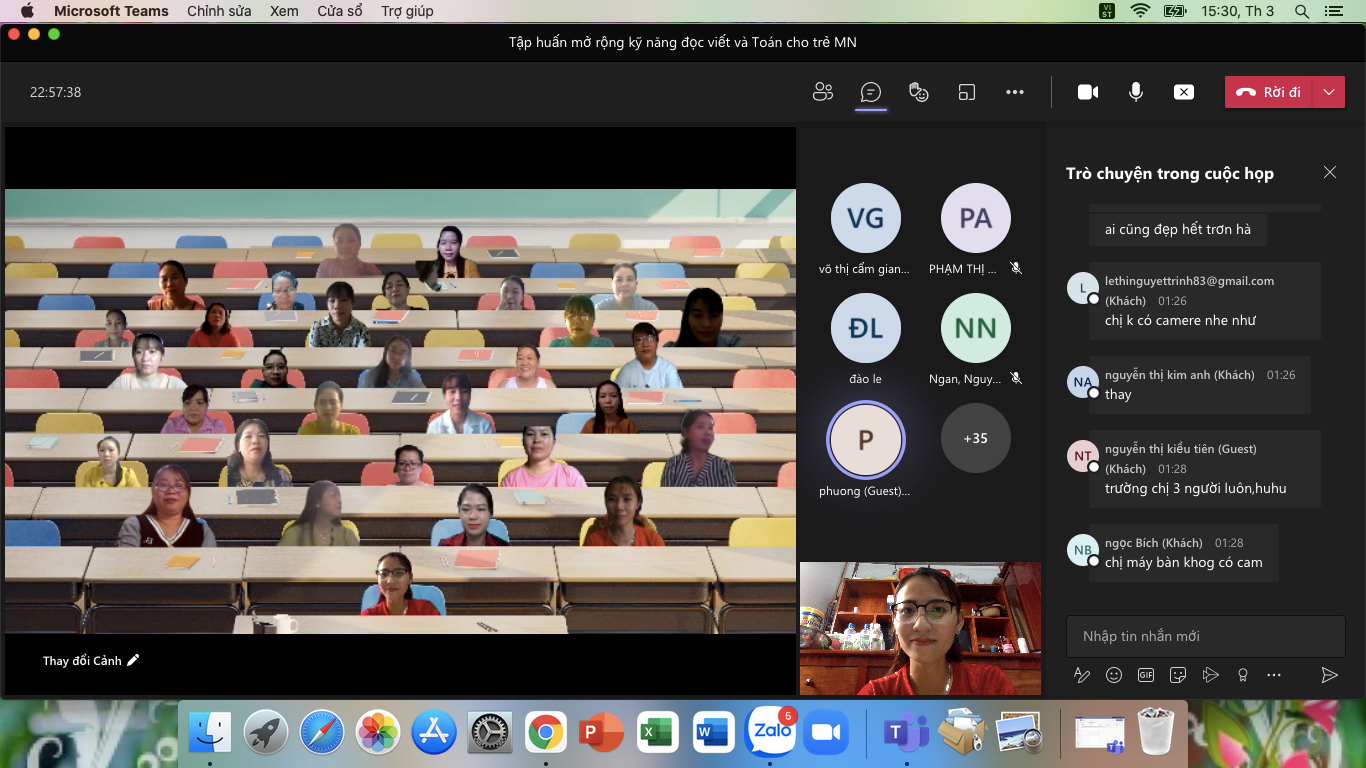
Task: Open the raise hand and reactions icon
Action: coord(918,92)
